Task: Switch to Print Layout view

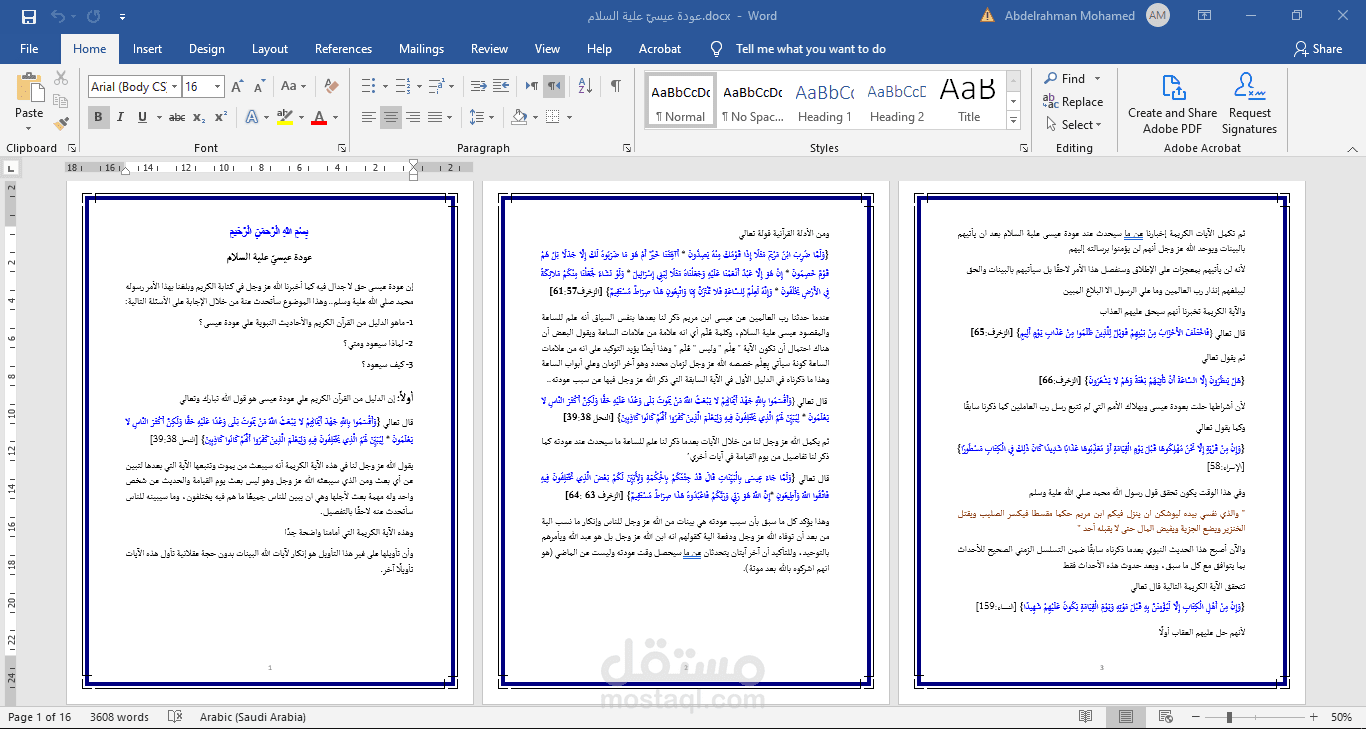Action: pyautogui.click(x=1125, y=717)
